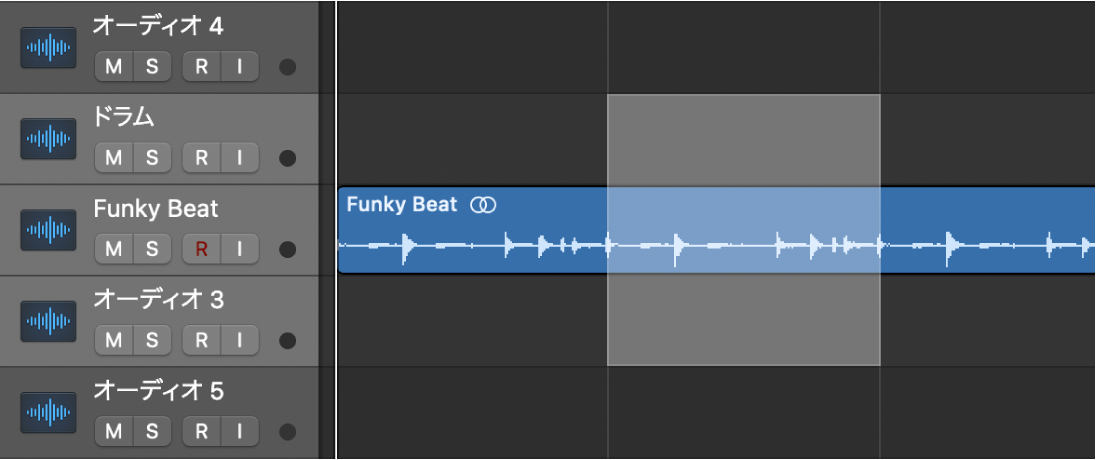Click the オーディオ 5 track name

158,391
